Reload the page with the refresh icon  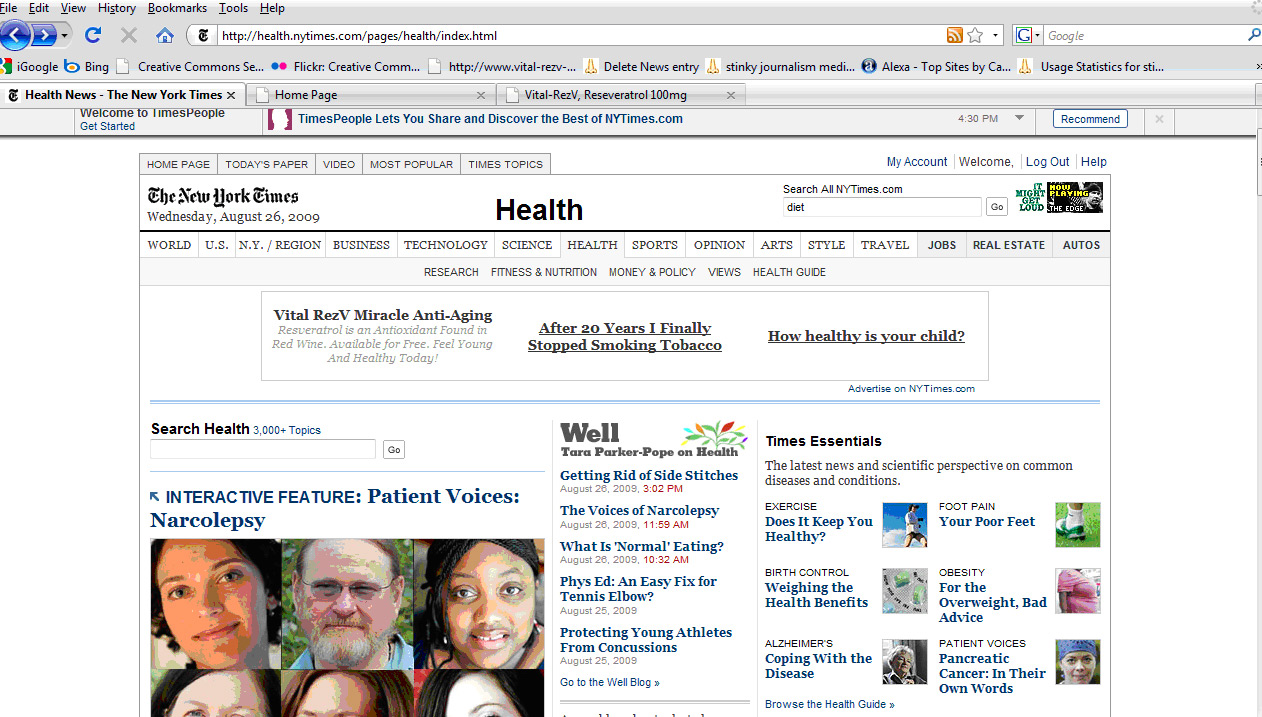pyautogui.click(x=93, y=36)
